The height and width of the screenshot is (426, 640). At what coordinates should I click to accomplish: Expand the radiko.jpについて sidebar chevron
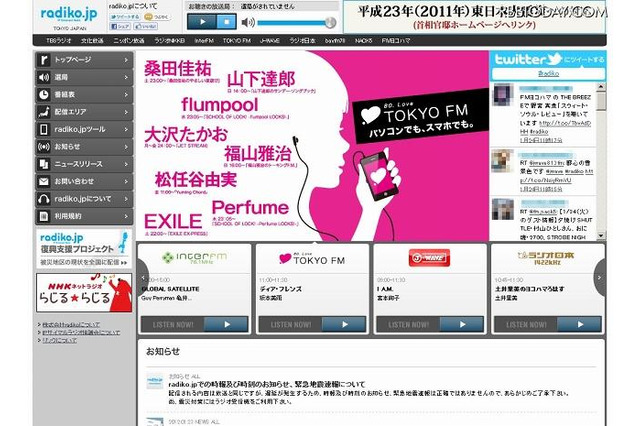click(x=126, y=199)
